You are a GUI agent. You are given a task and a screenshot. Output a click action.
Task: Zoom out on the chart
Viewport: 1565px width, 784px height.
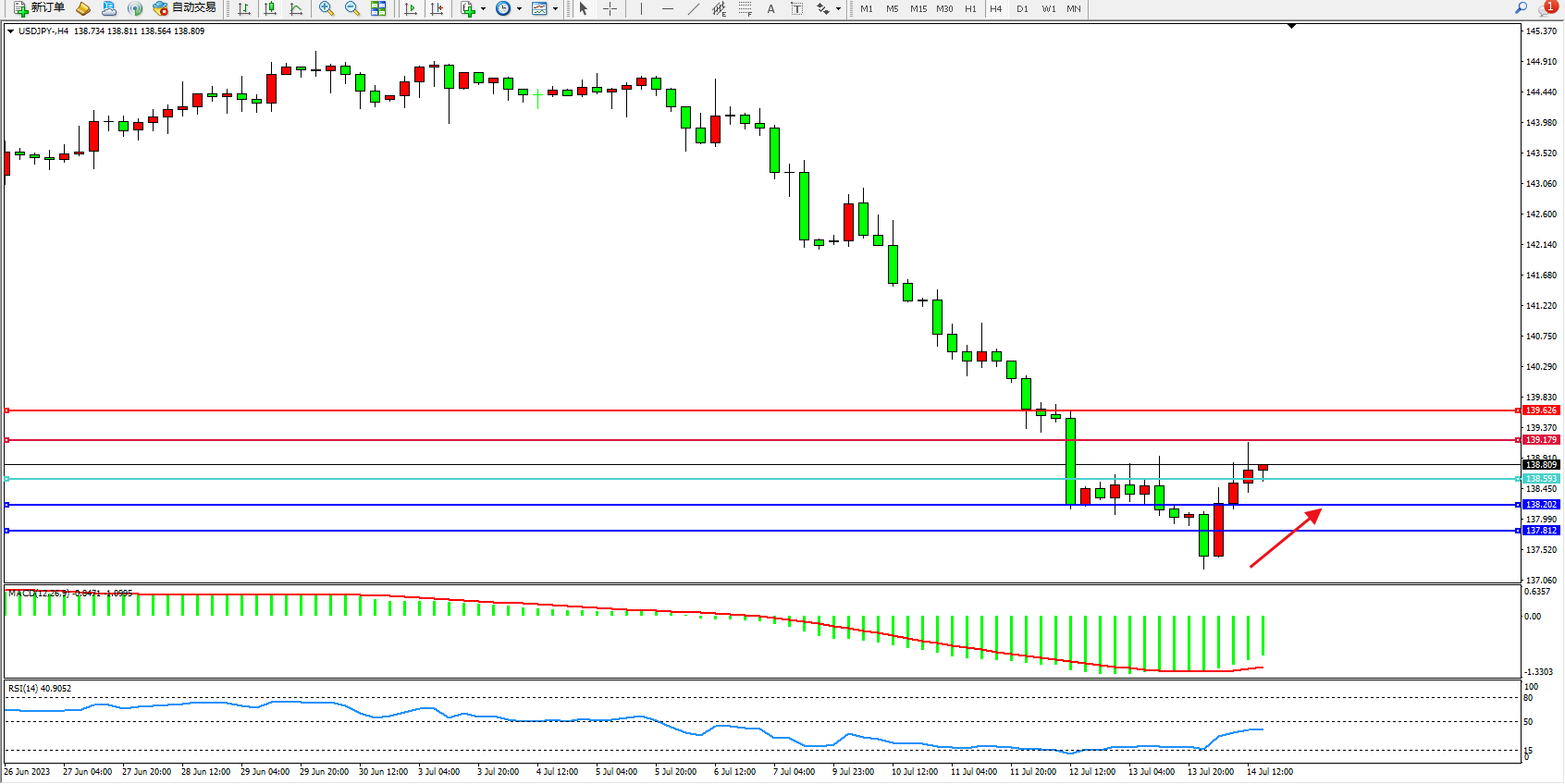pos(352,8)
